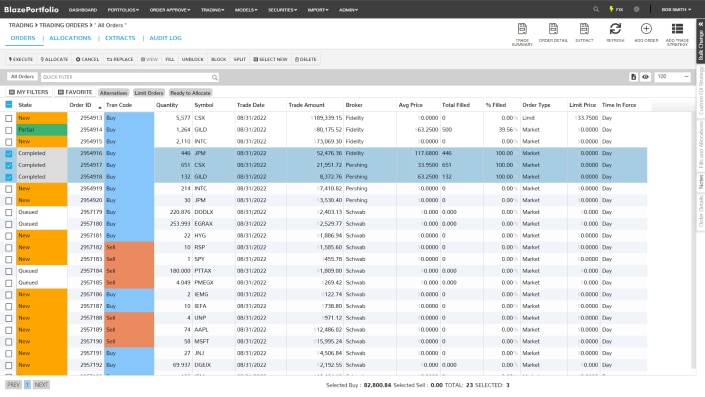The width and height of the screenshot is (705, 397).
Task: Click the Select New toolbar button
Action: click(x=270, y=59)
